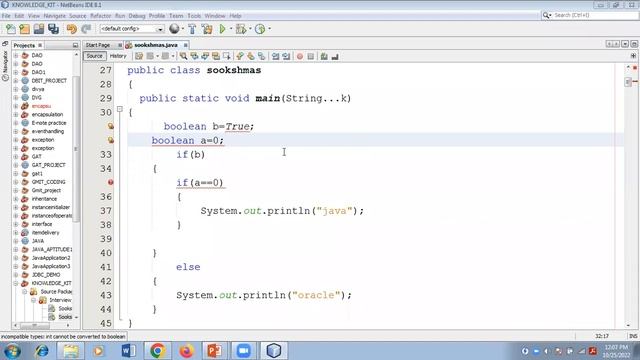This screenshot has height=360, width=640.
Task: Open the Navigate menu
Action: (x=54, y=16)
